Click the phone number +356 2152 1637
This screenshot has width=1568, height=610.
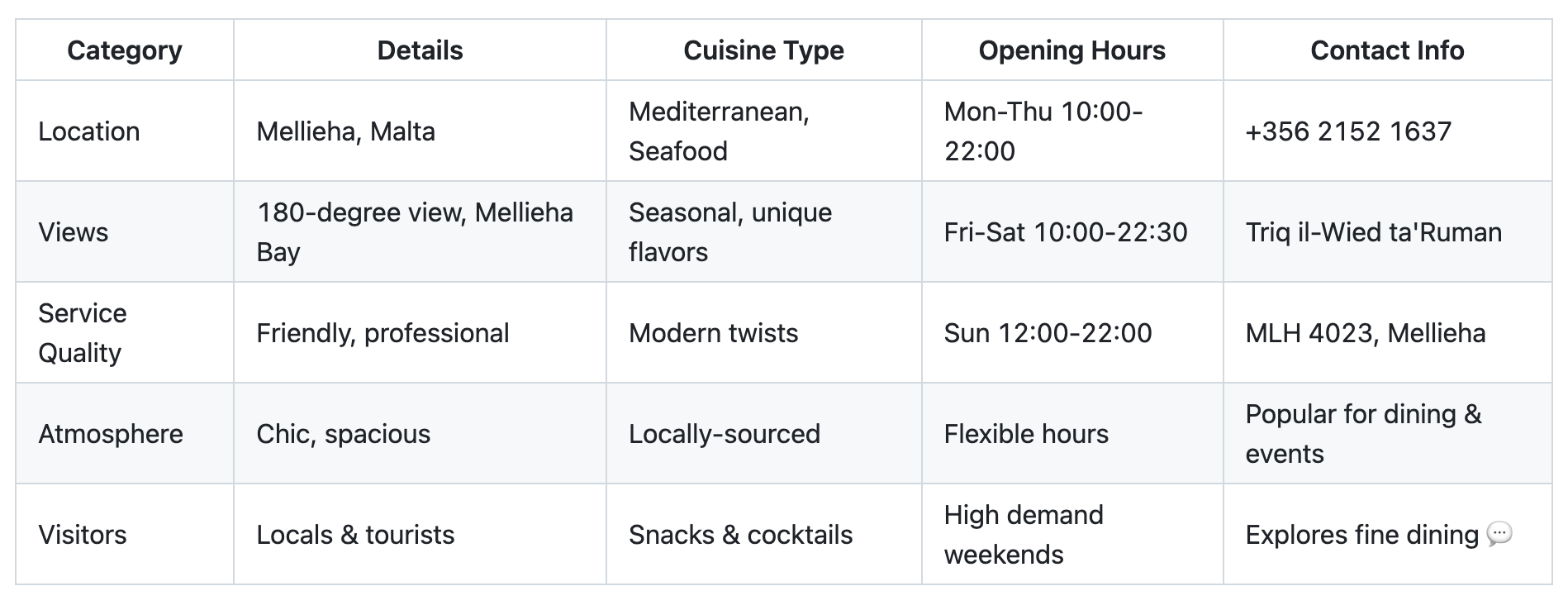[1348, 131]
